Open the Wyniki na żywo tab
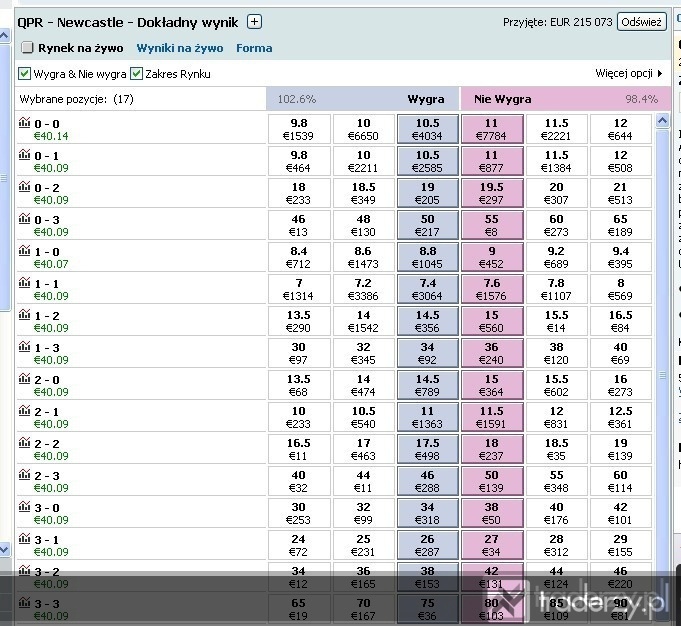Screen dimensions: 681x626 tap(180, 48)
